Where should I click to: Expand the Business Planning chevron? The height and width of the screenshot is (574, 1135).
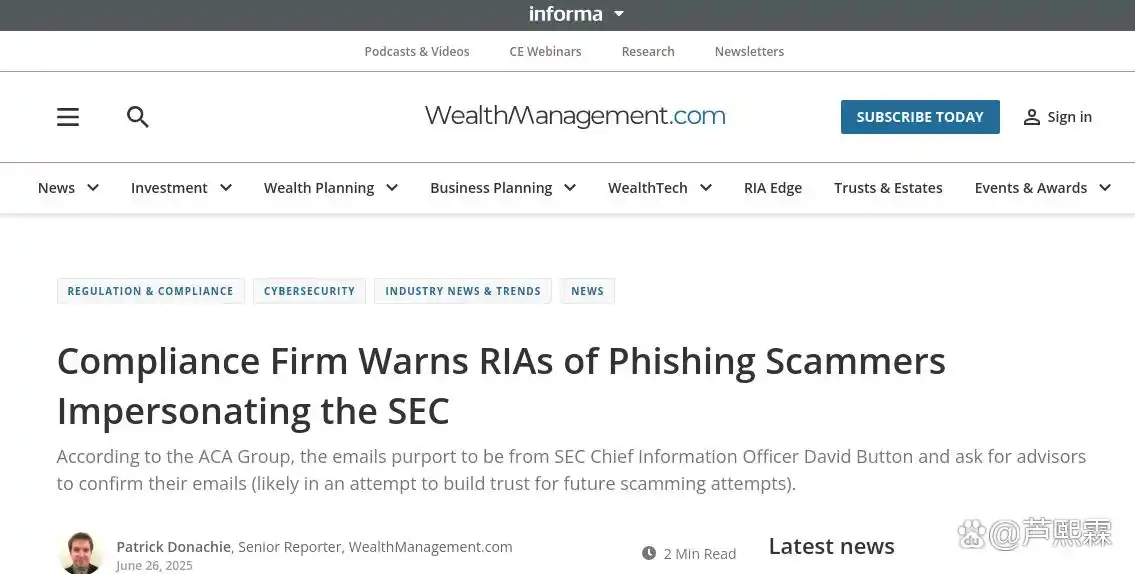tap(570, 188)
